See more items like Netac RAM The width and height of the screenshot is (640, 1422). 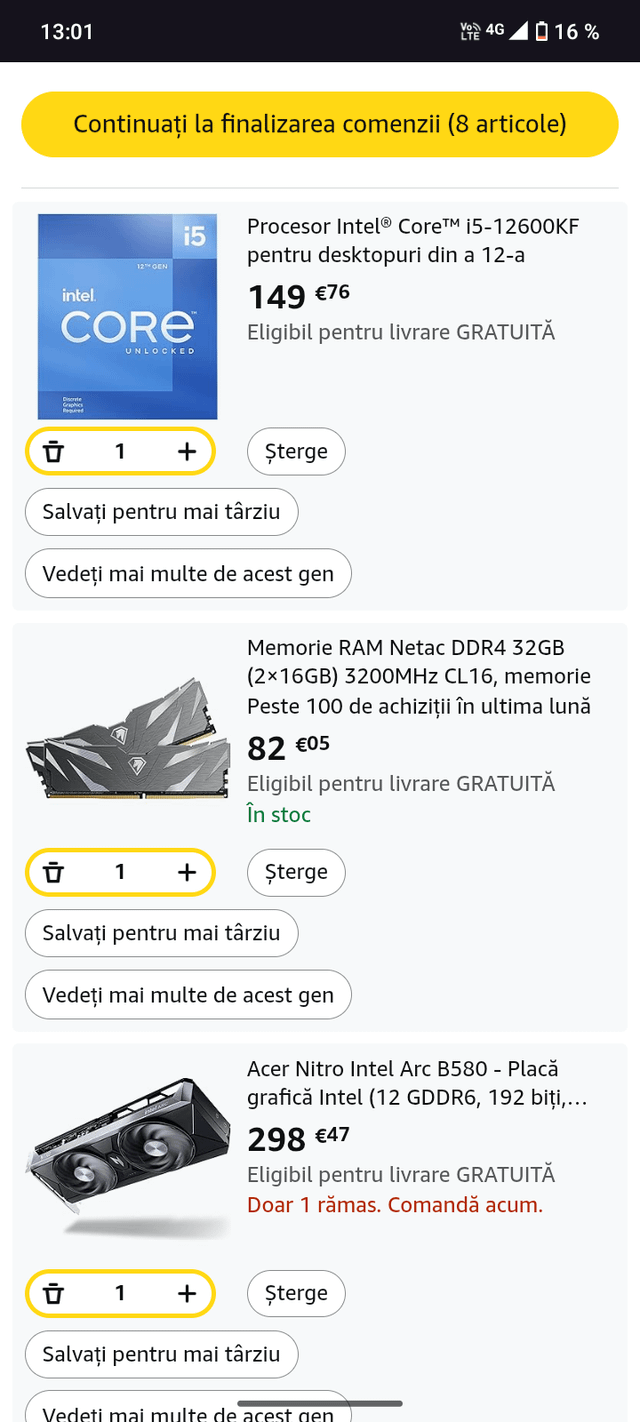(x=188, y=996)
